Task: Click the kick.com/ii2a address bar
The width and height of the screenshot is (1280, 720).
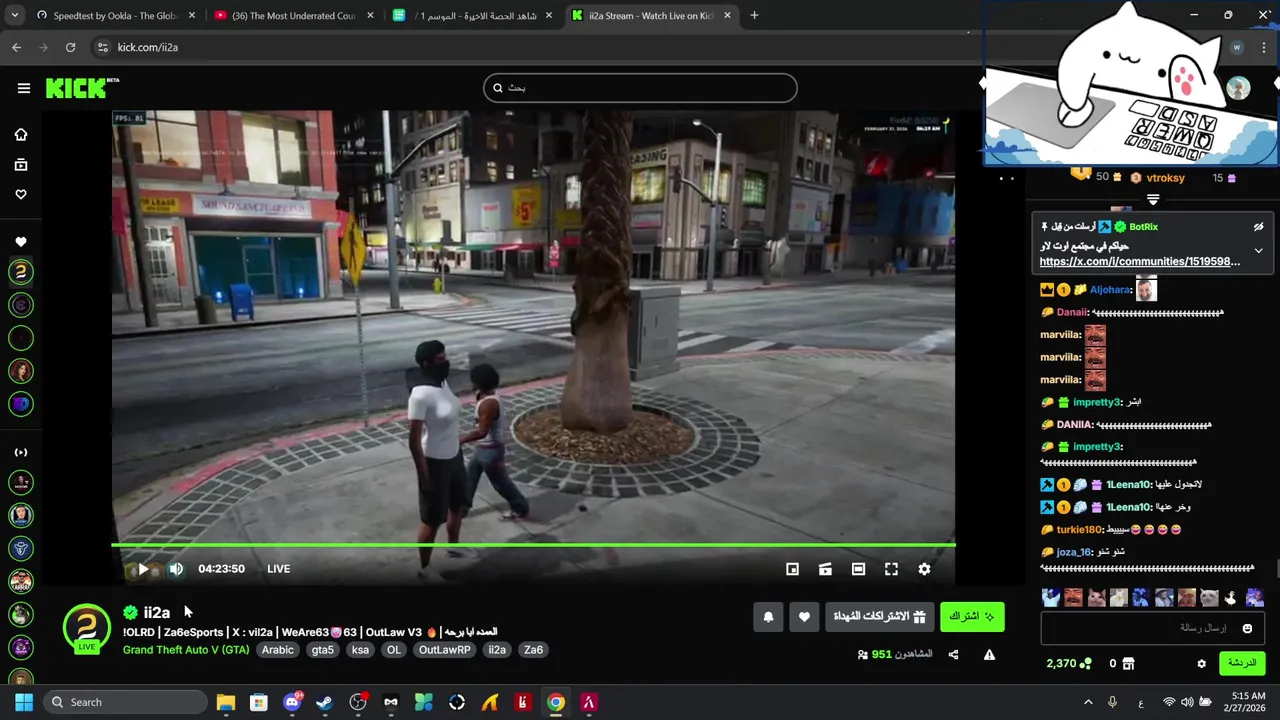Action: 148,47
